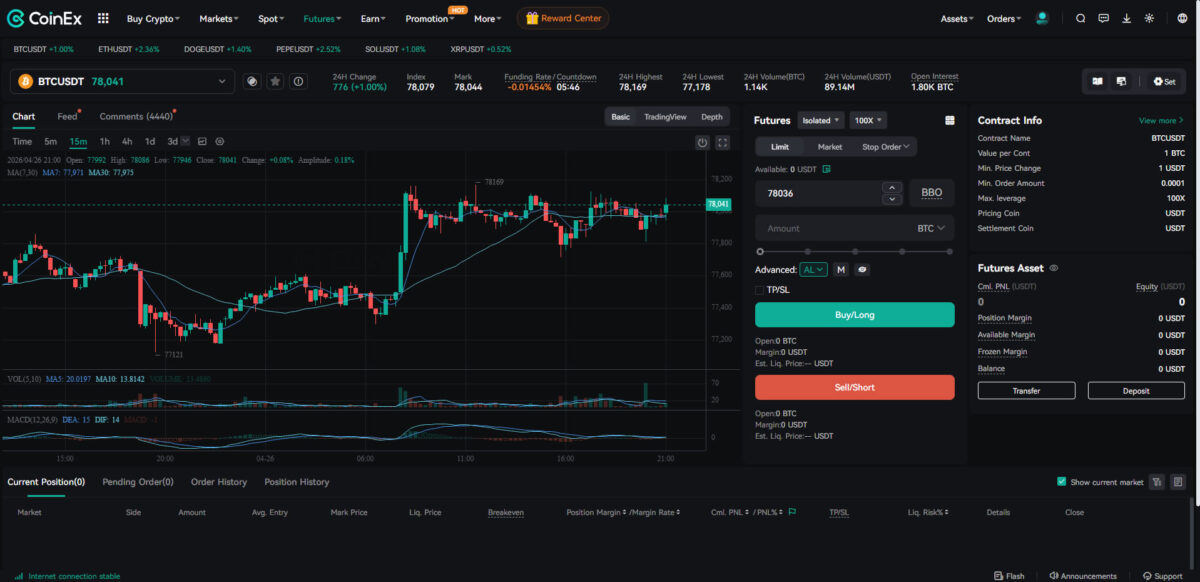
Task: Toggle the eye option in Advanced row
Action: tap(862, 269)
